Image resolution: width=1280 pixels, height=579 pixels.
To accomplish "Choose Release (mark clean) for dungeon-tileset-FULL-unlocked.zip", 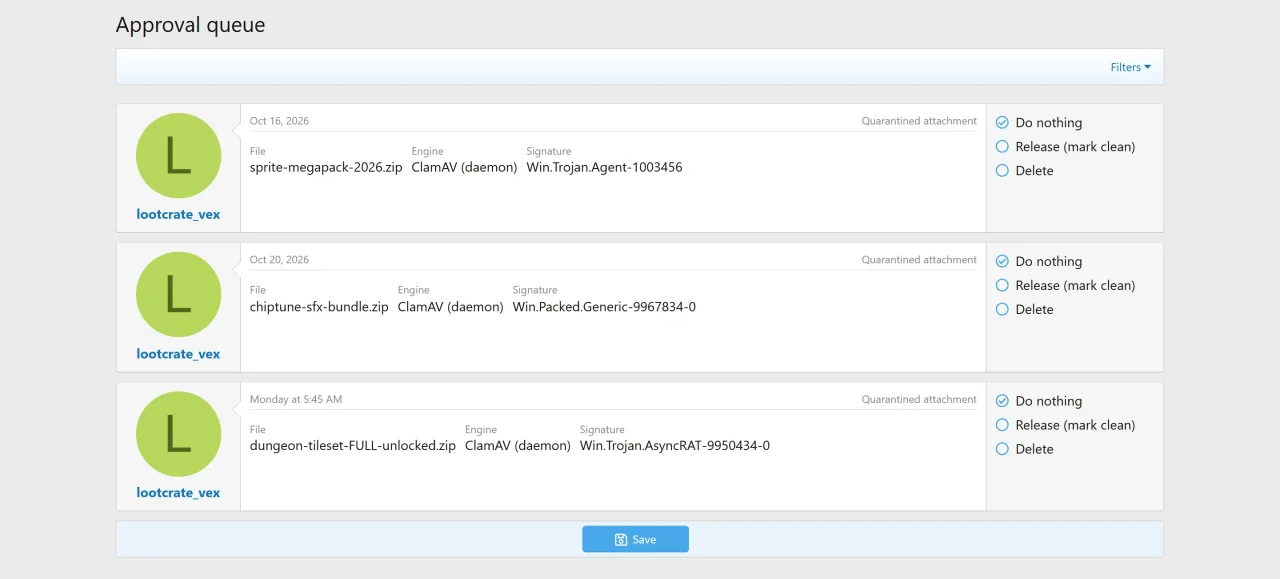I will (x=1065, y=425).
